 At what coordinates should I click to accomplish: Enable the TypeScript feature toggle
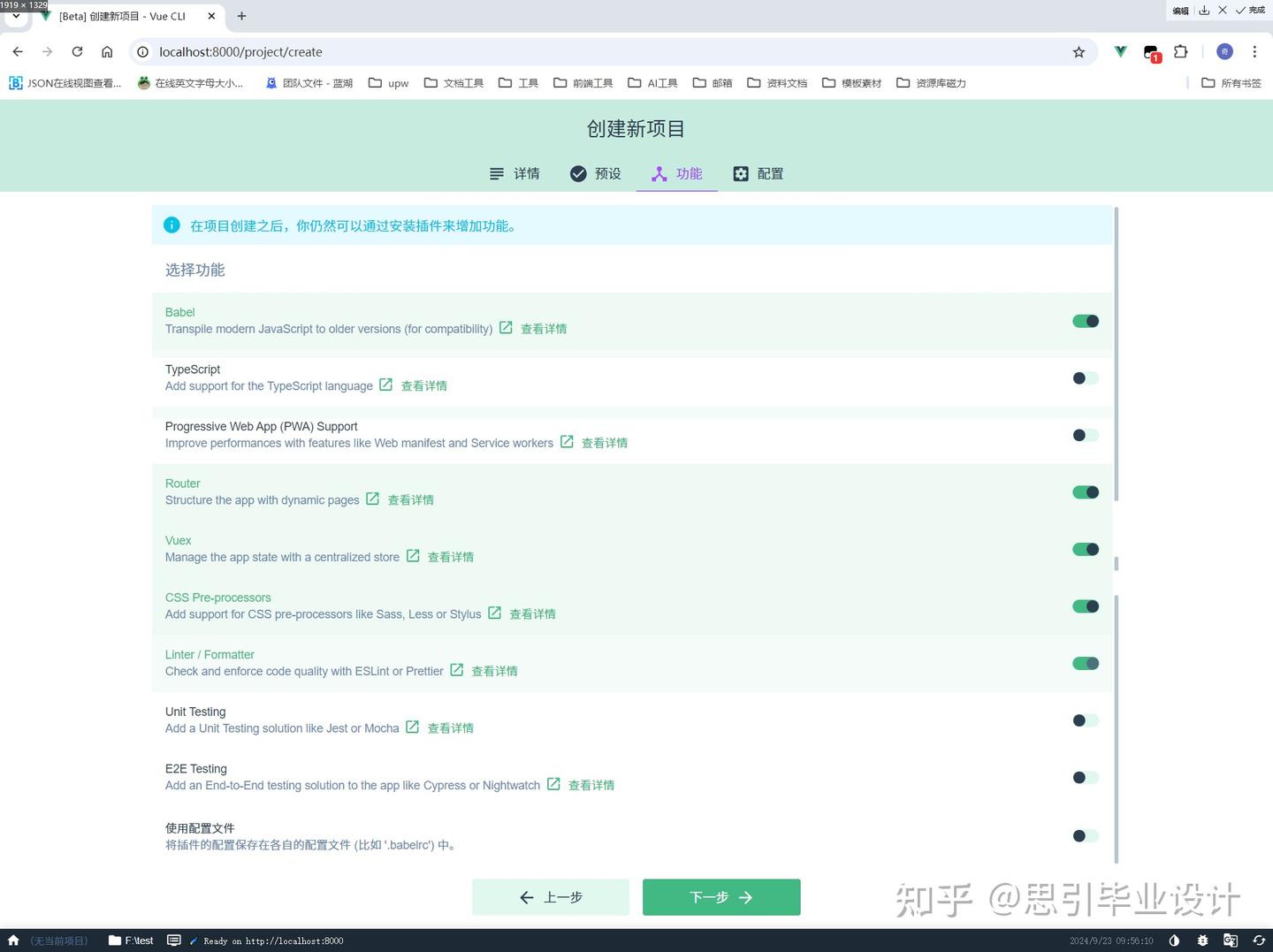[1086, 377]
